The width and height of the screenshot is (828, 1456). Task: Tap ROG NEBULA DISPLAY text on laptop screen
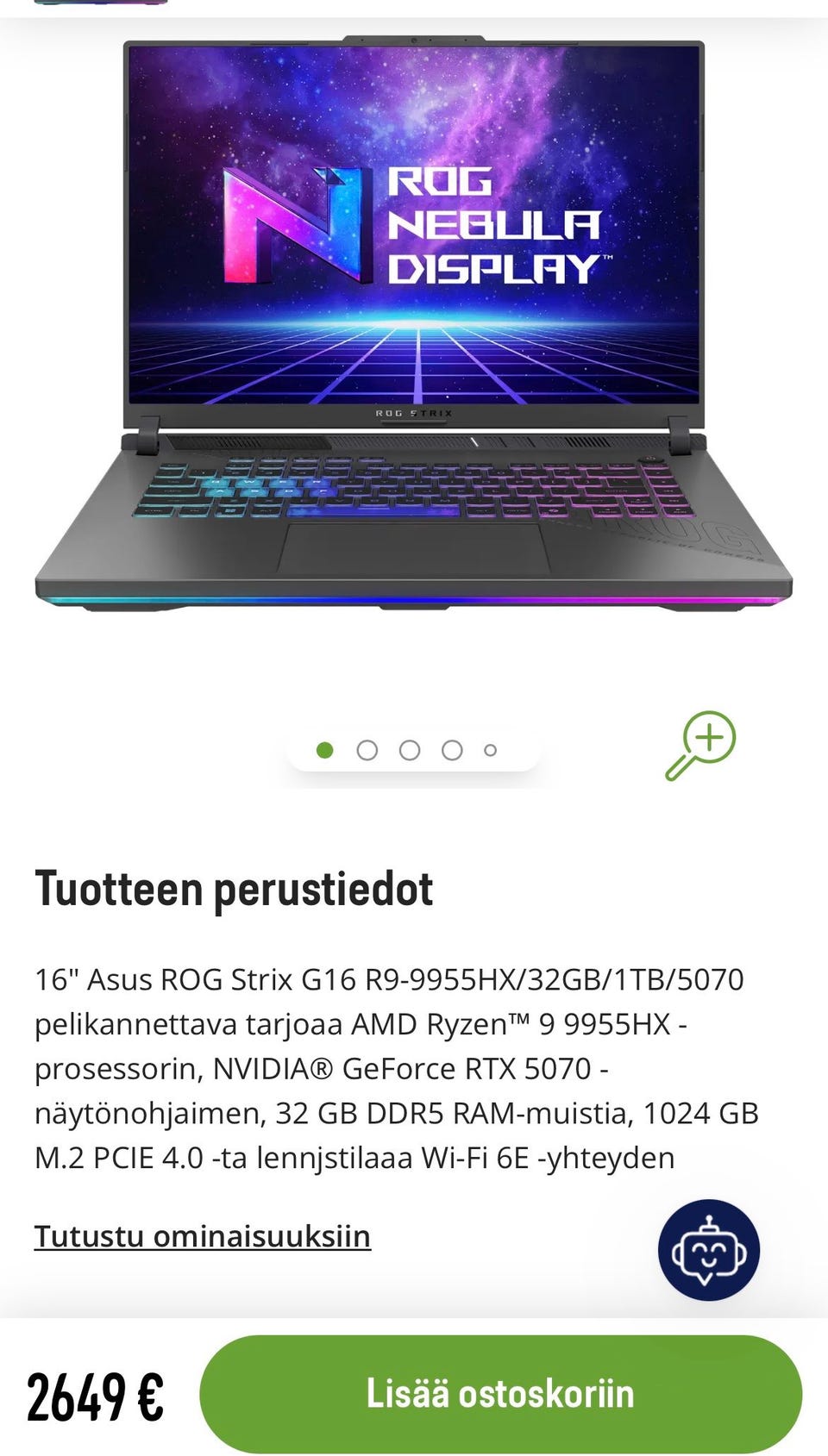494,225
